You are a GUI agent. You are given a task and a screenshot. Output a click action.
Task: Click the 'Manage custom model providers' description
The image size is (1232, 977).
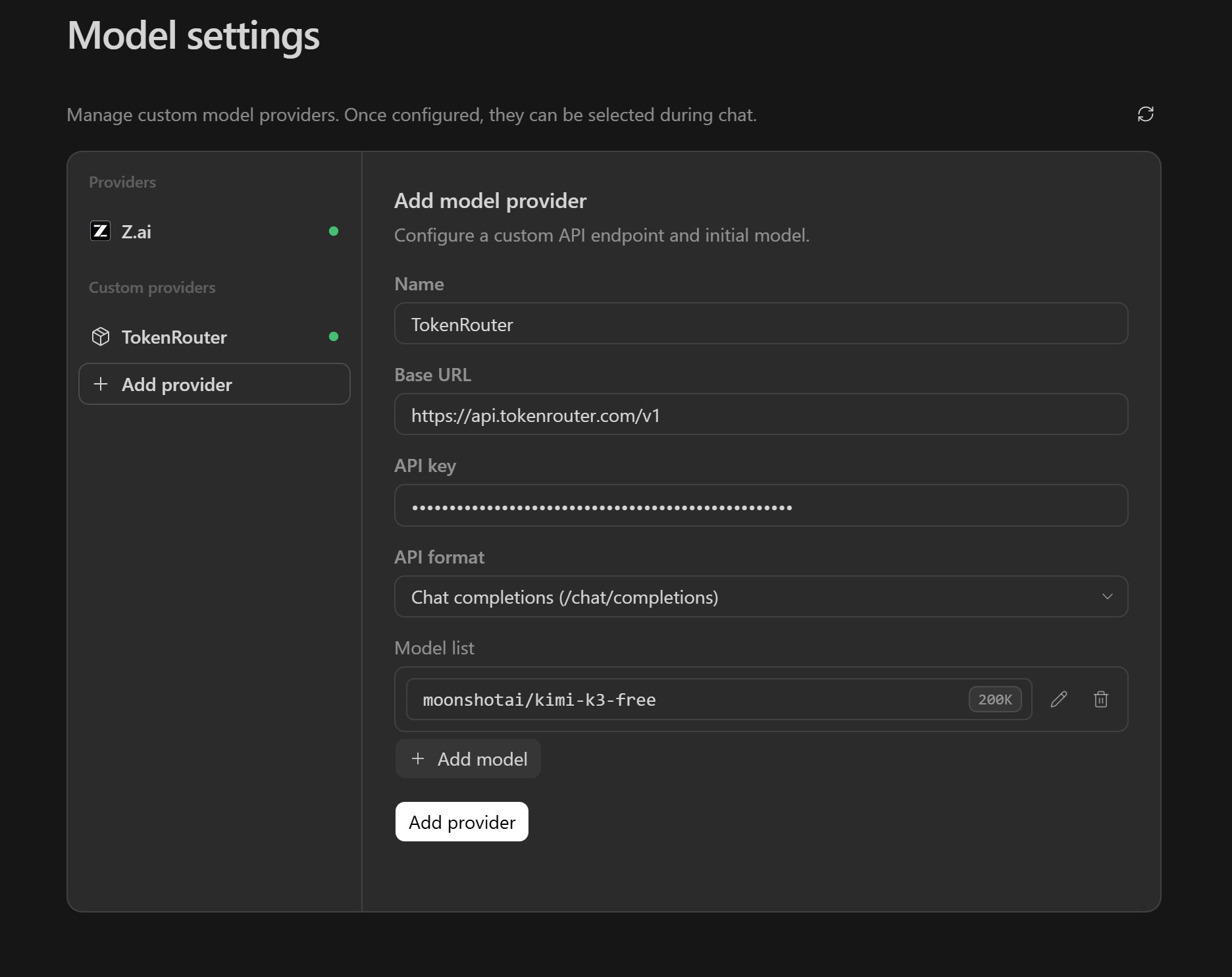[412, 115]
